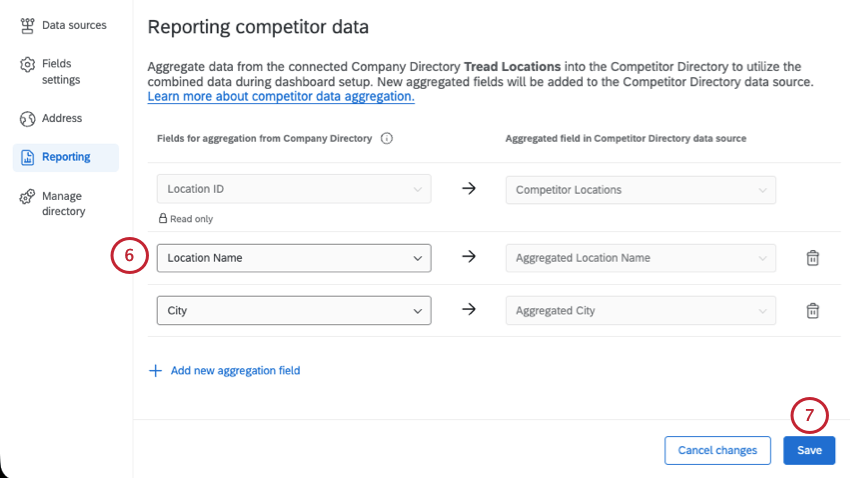Viewport: 850px width, 478px height.
Task: Click the Fields settings gear icon
Action: point(28,65)
